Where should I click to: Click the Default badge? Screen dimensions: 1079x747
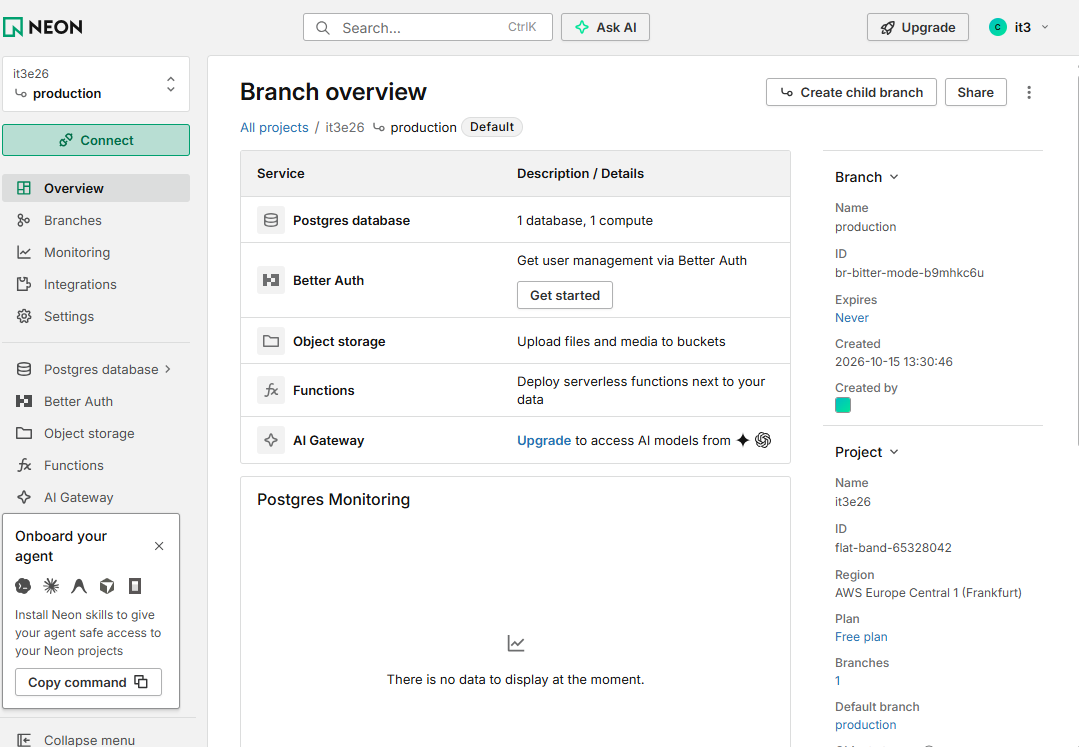click(491, 127)
